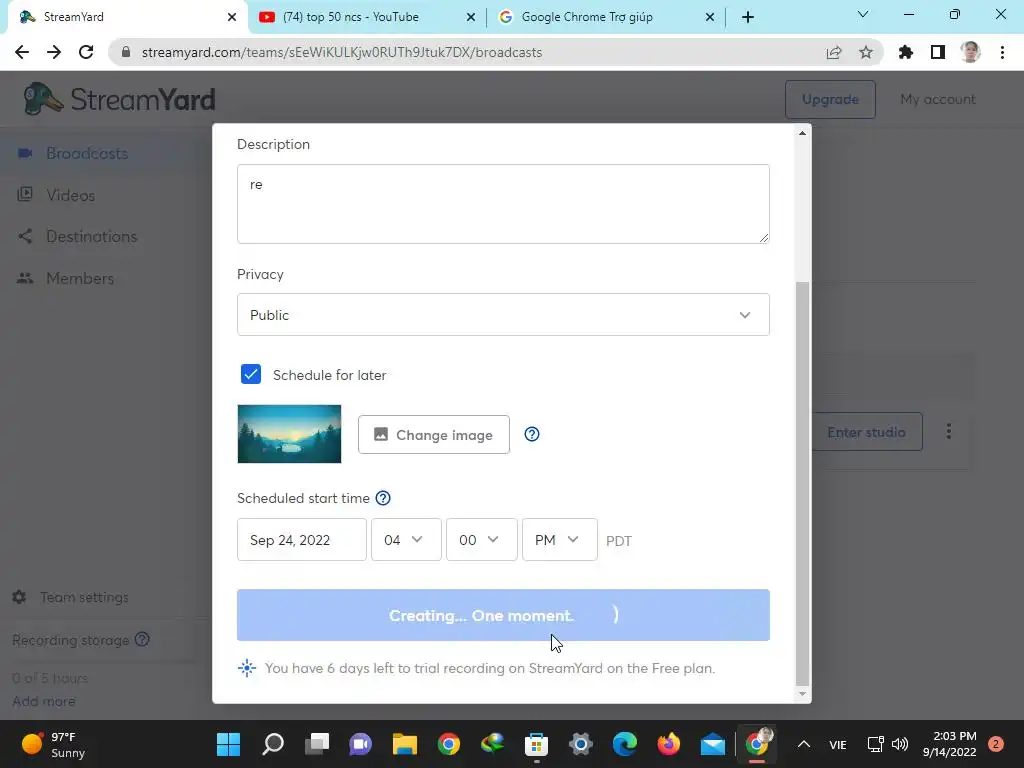1024x768 pixels.
Task: Click the Change image button
Action: pos(434,434)
